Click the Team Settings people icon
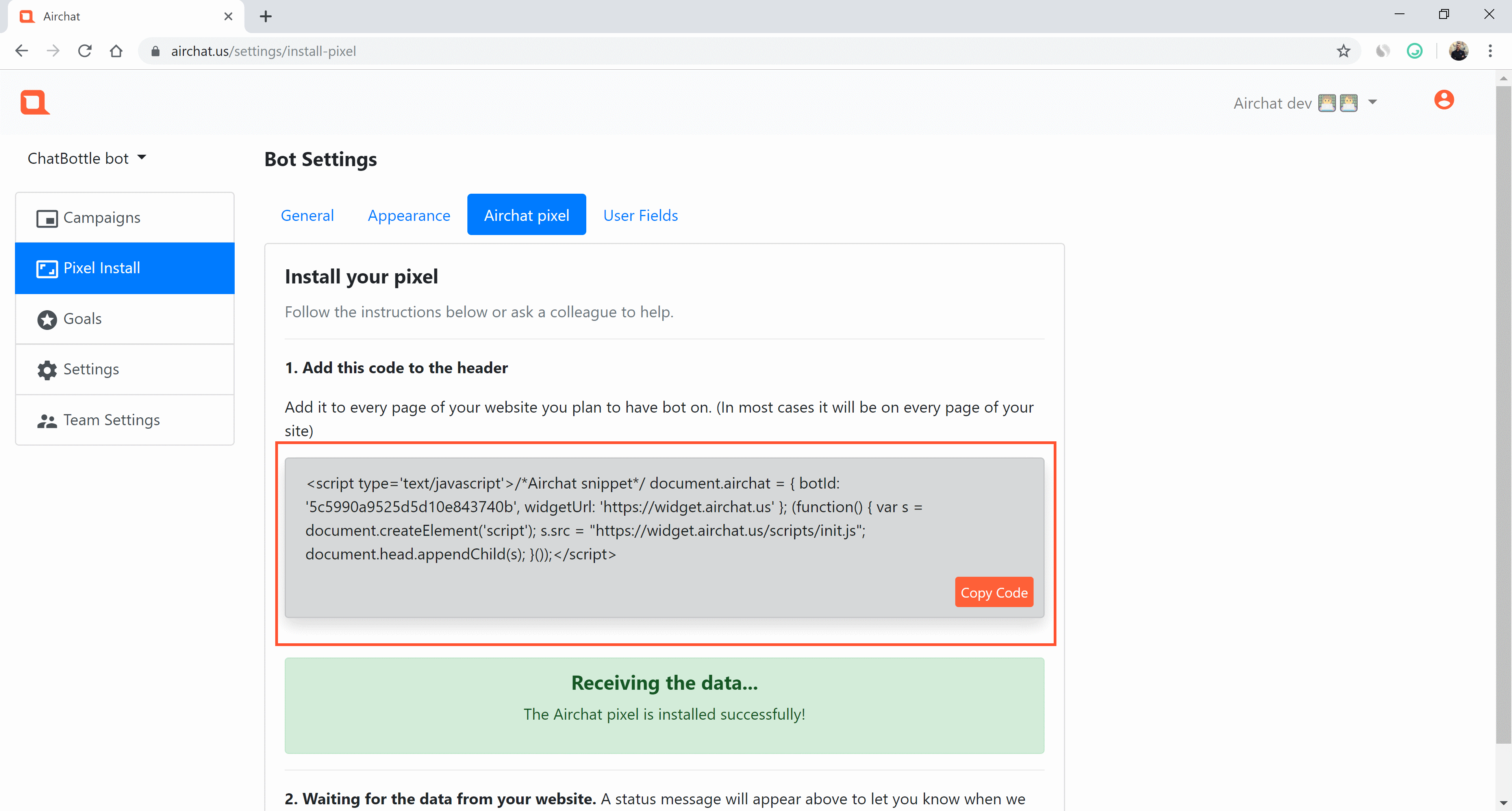The height and width of the screenshot is (811, 1512). point(47,421)
